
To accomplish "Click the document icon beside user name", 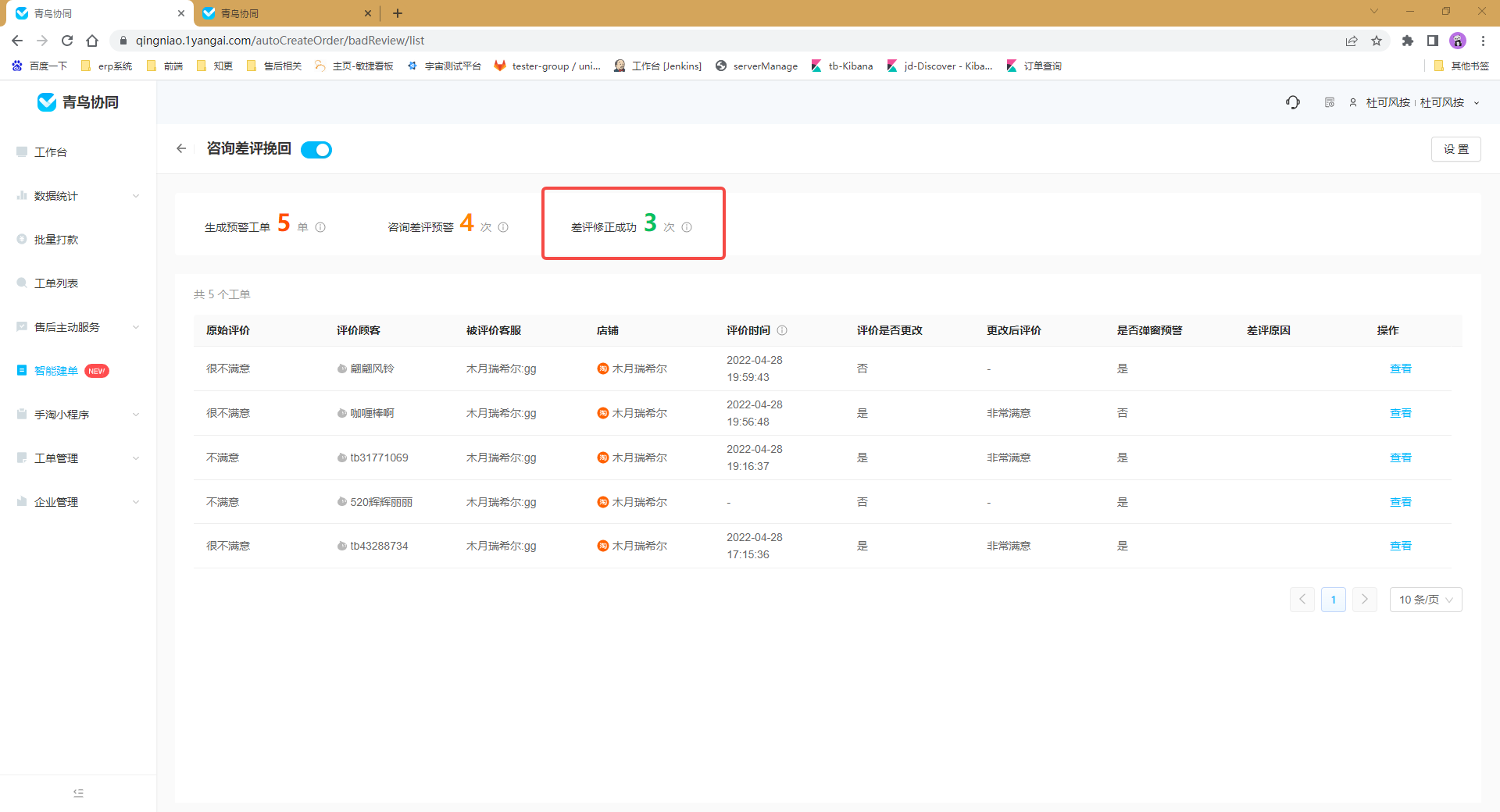I will (x=1330, y=102).
